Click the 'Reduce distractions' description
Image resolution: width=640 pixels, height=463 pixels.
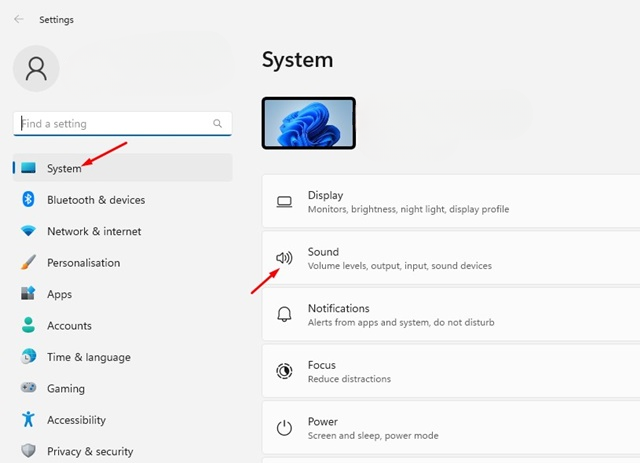pyautogui.click(x=349, y=379)
